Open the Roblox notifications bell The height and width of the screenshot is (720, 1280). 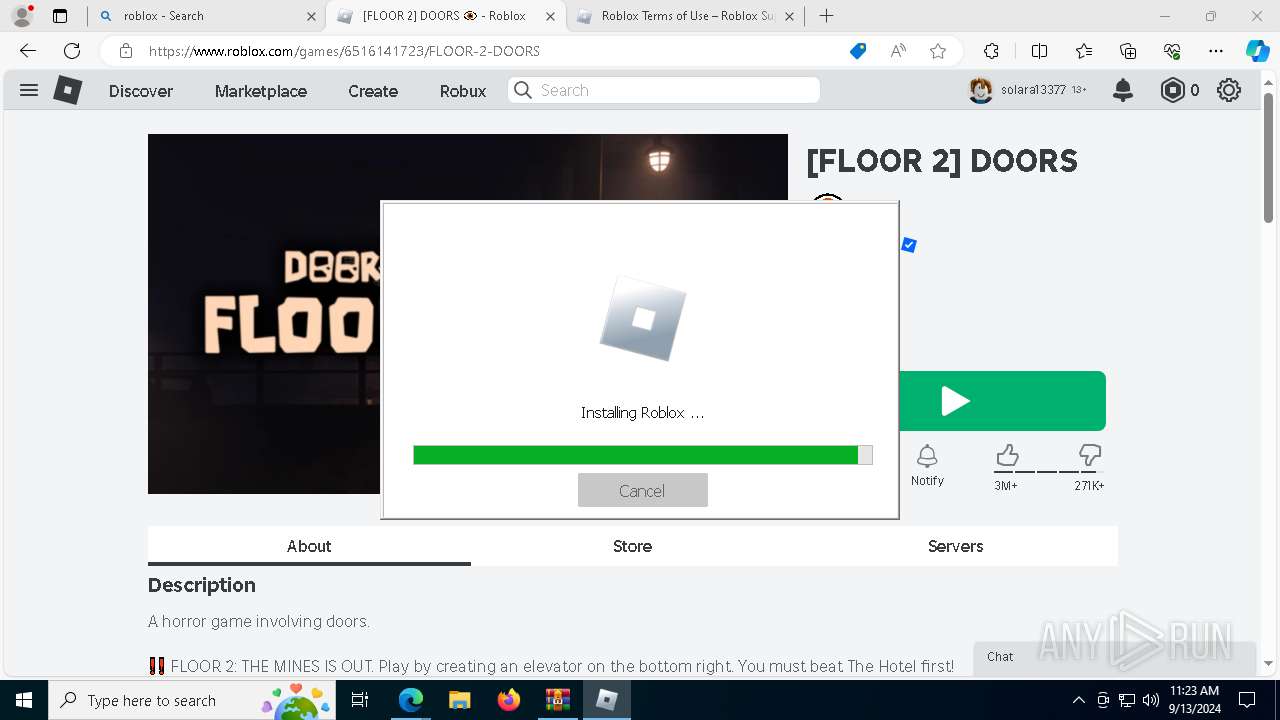1123,90
